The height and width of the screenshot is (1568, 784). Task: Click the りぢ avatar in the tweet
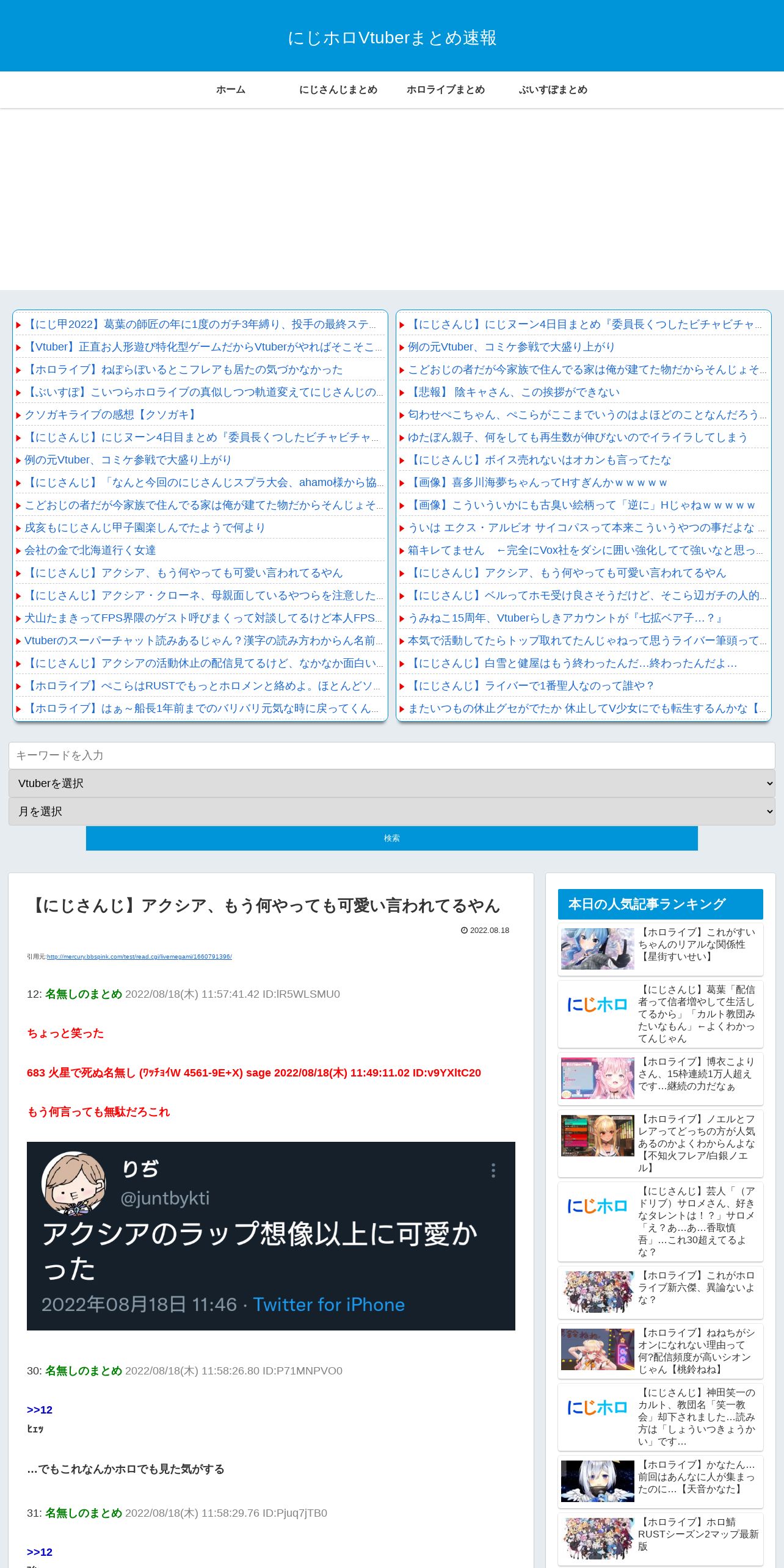pos(73,1183)
